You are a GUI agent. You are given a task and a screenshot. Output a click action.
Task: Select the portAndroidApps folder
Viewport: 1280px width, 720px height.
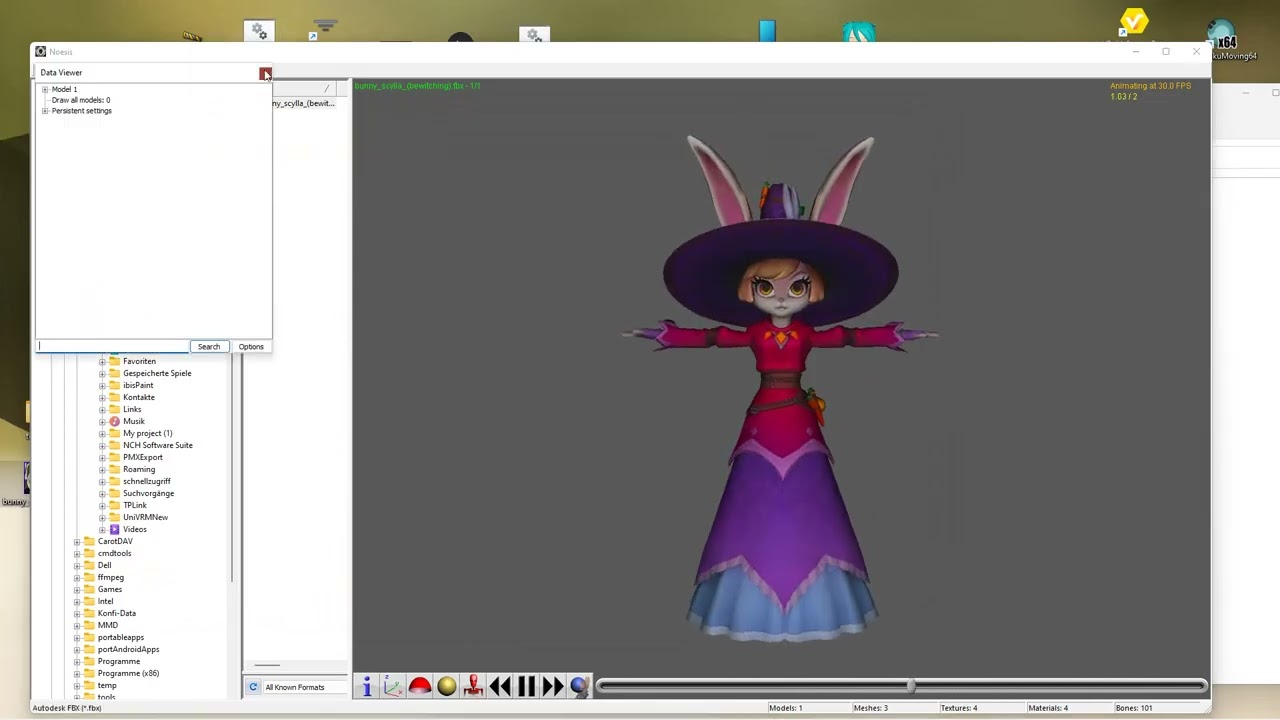coord(129,649)
